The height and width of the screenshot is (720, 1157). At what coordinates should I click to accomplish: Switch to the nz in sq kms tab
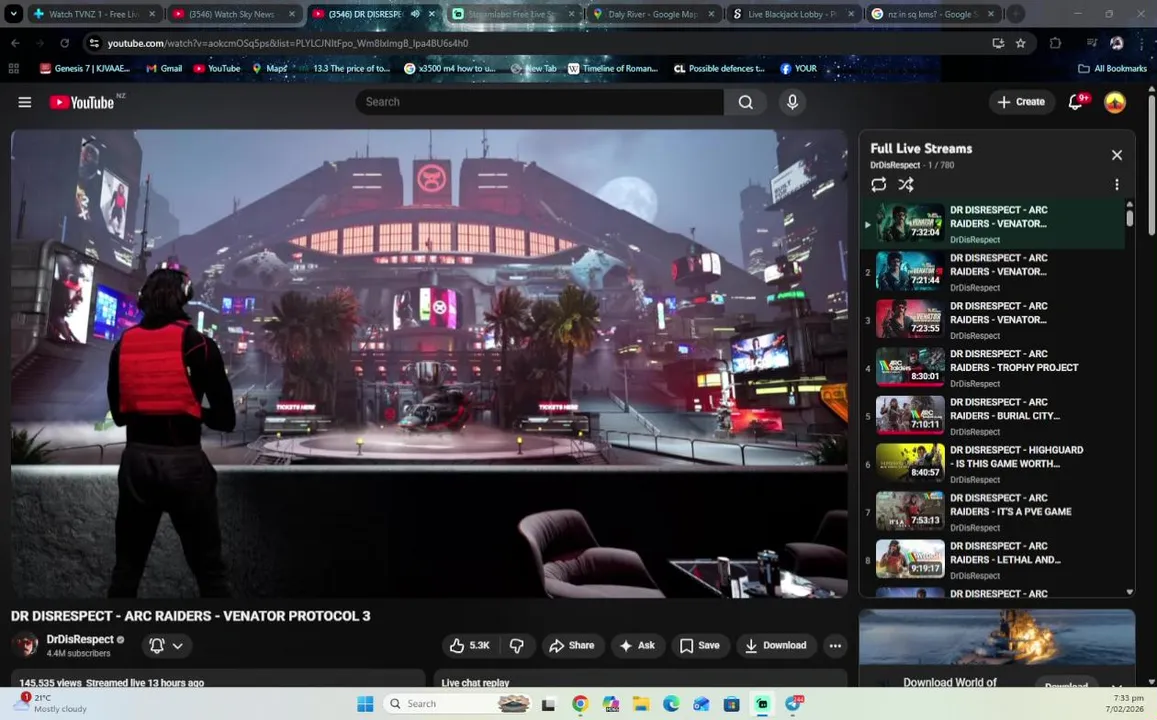coord(932,14)
